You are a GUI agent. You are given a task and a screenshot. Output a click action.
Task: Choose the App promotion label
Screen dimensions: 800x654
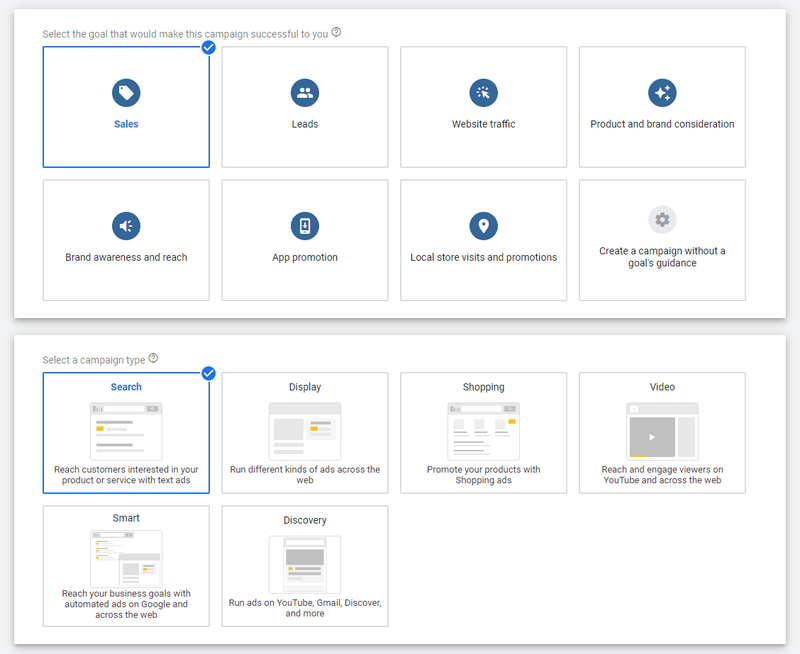(305, 257)
